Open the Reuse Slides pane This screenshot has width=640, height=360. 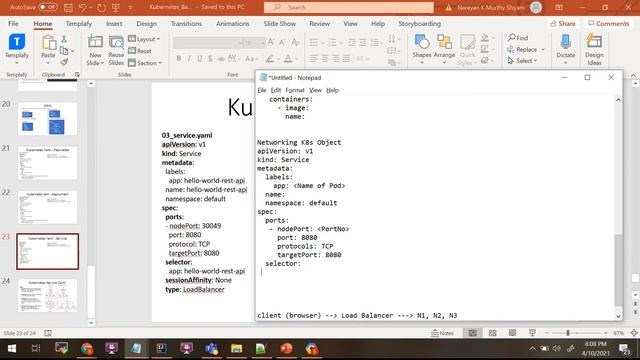tap(116, 50)
